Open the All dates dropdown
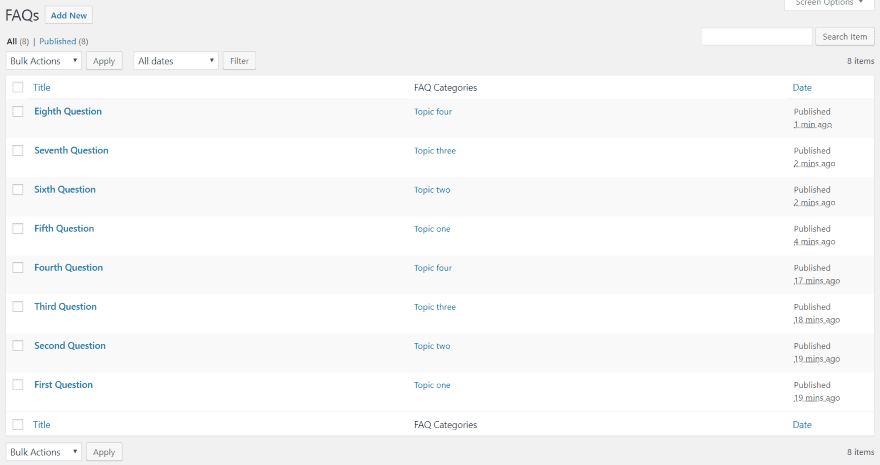Screen dimensions: 880x465 pyautogui.click(x=176, y=61)
